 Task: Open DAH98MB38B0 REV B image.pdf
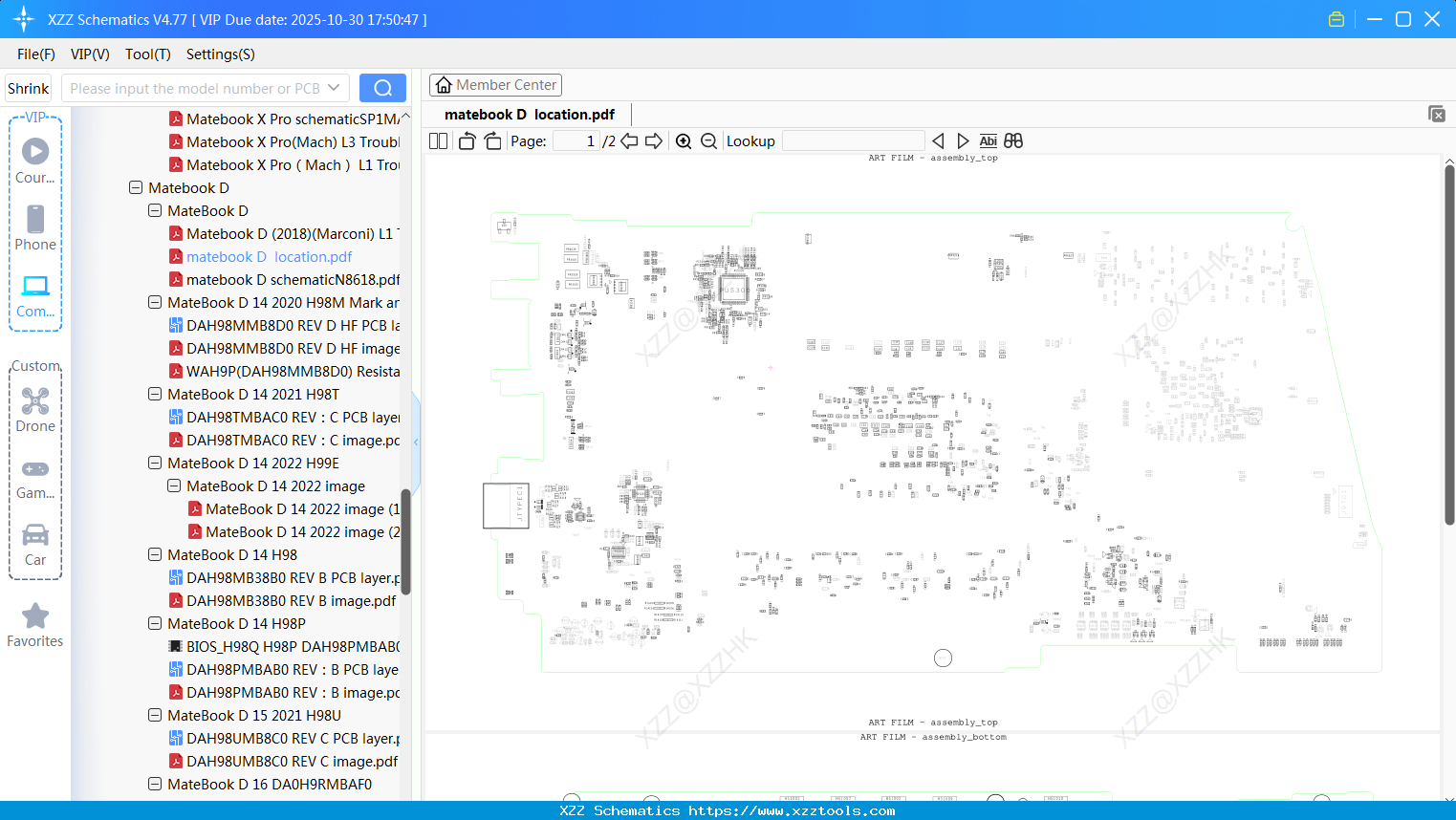283,601
